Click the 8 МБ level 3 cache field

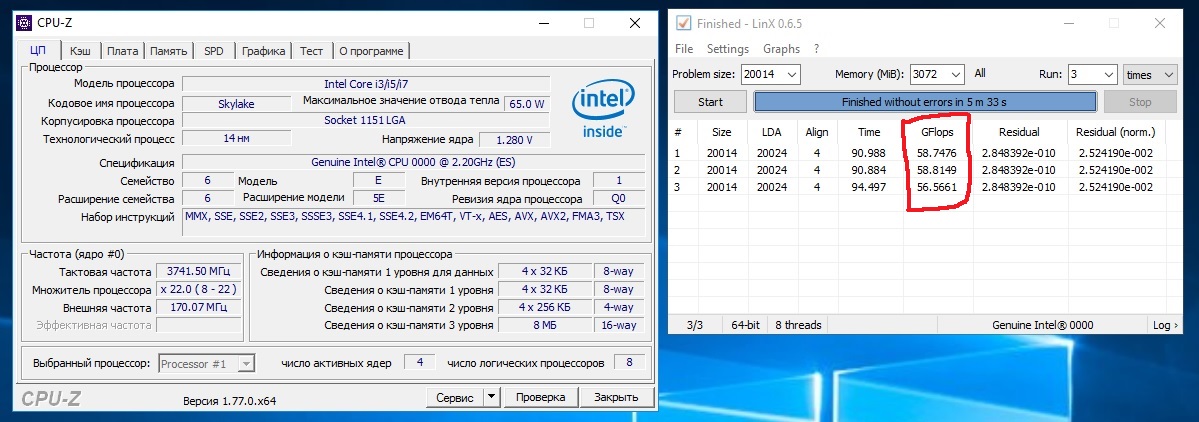click(x=544, y=325)
